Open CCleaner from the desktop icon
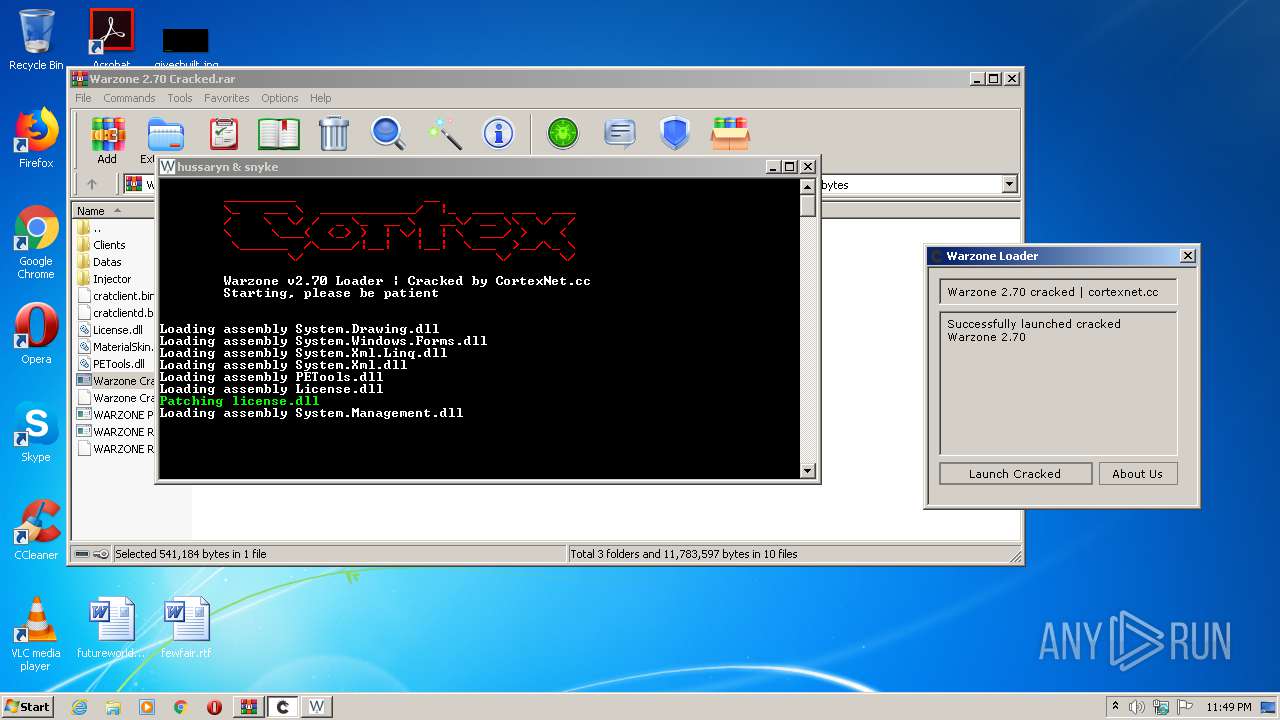The image size is (1280, 720). coord(36,530)
